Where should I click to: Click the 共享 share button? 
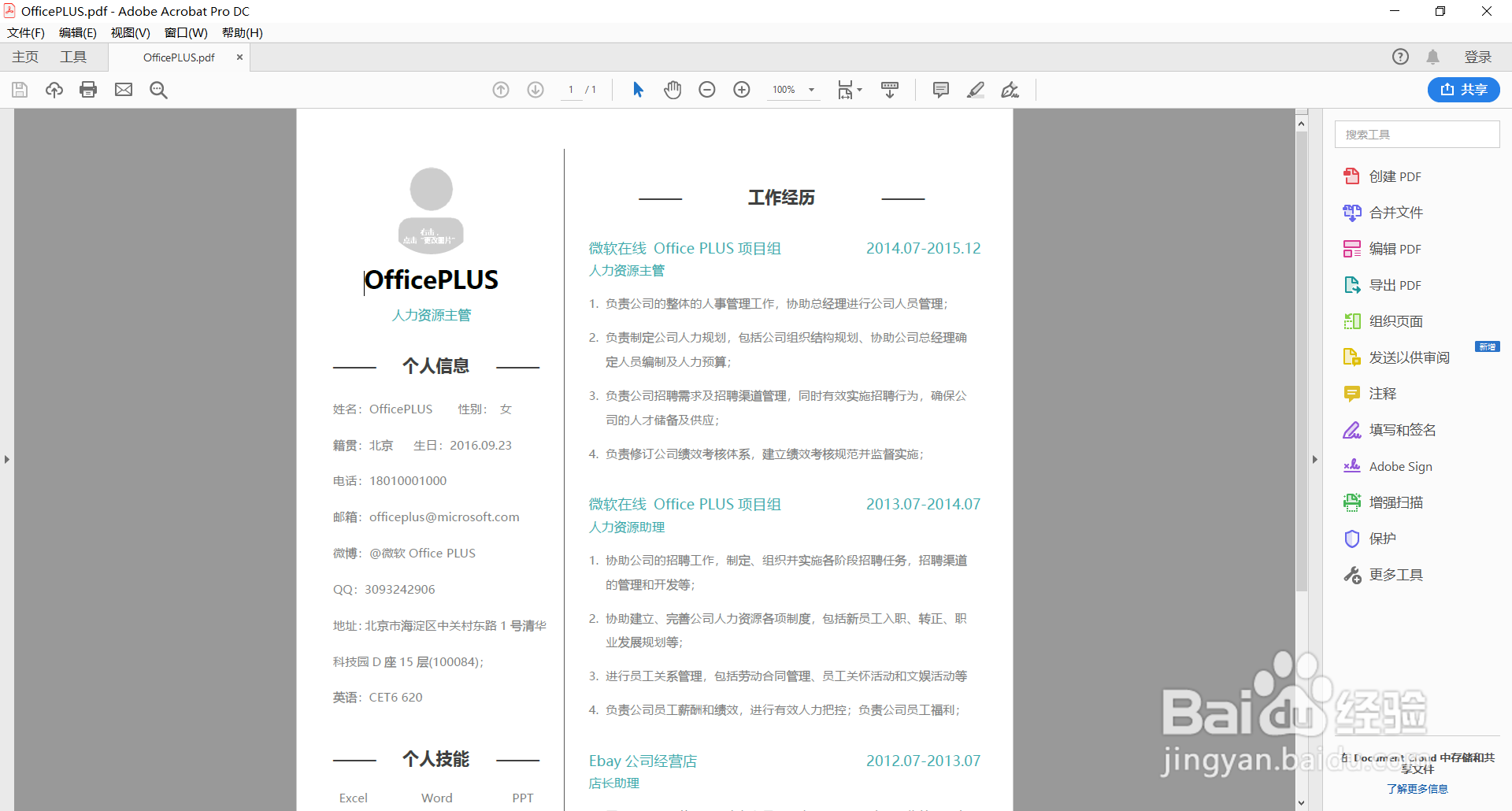1463,89
